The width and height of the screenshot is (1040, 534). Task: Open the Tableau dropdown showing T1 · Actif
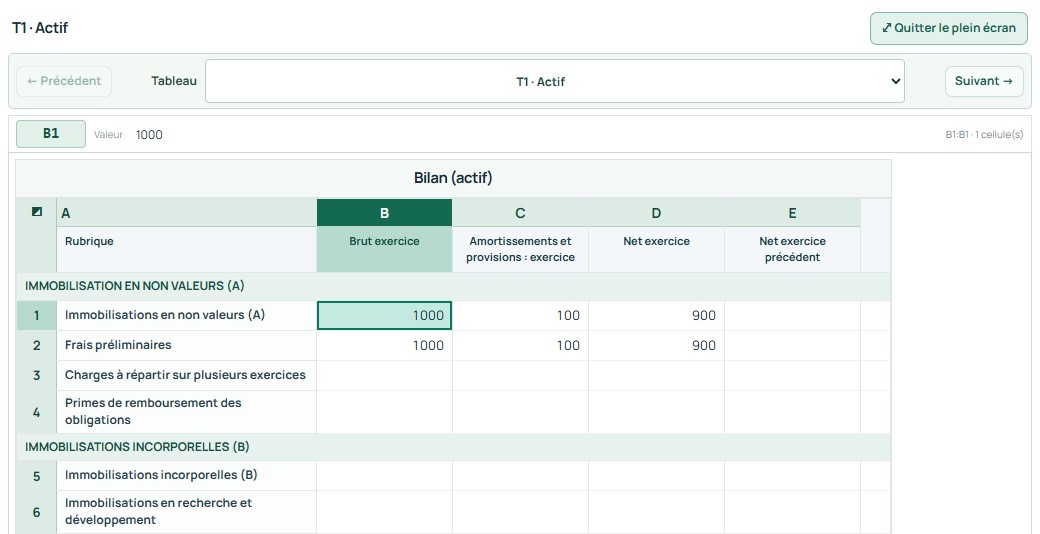(x=554, y=82)
